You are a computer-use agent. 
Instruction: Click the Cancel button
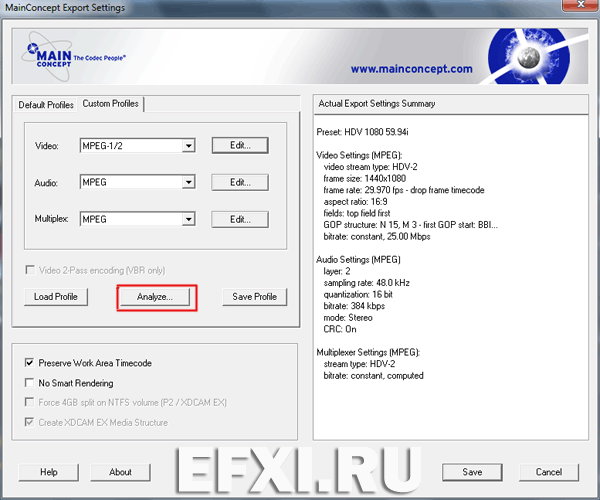[549, 472]
